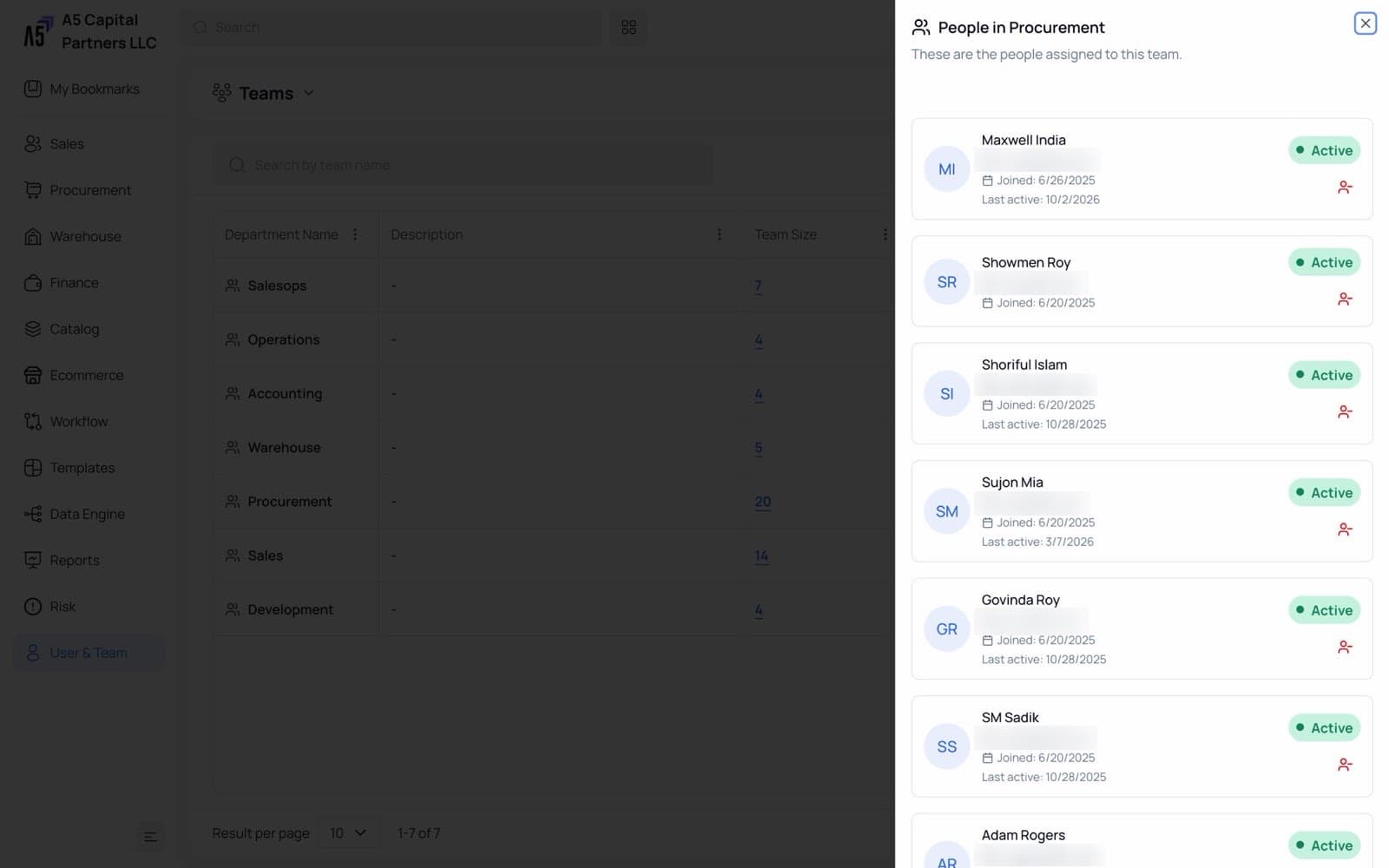Image resolution: width=1389 pixels, height=868 pixels.
Task: Click the SM avatar of Sujon Mia
Action: pyautogui.click(x=946, y=511)
